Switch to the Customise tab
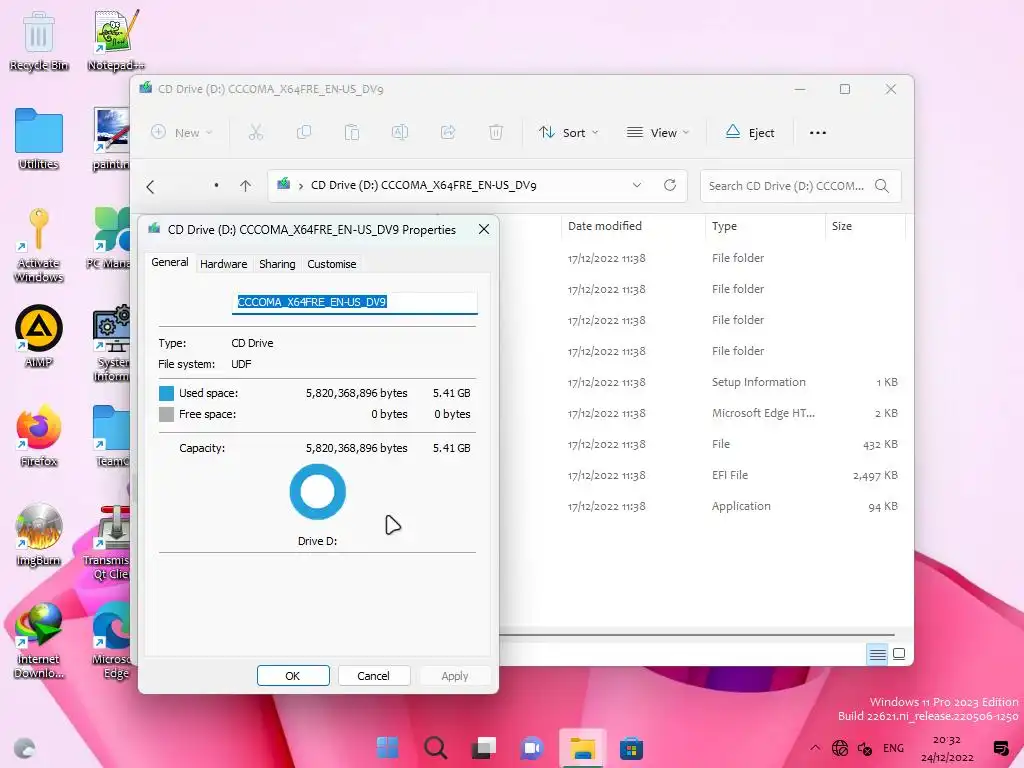This screenshot has height=768, width=1024. click(x=332, y=264)
